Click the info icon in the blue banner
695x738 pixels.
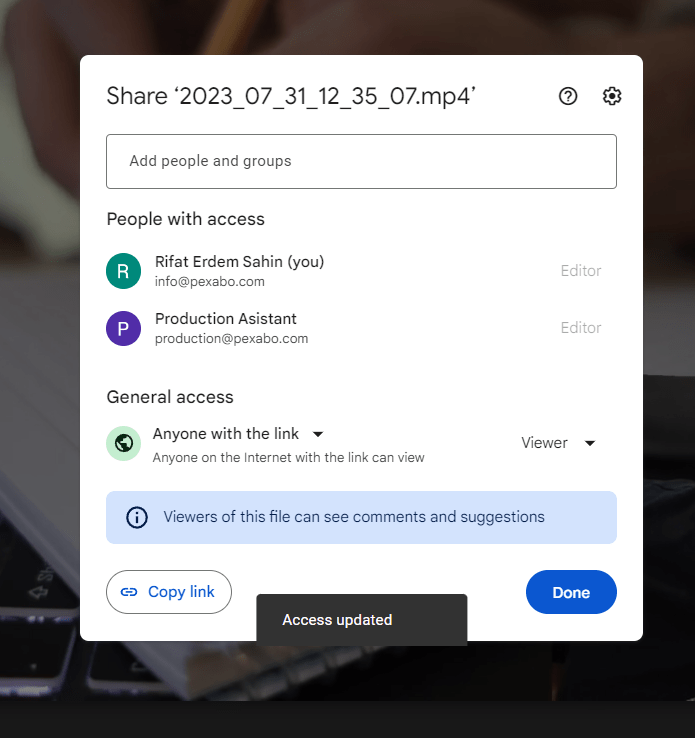137,517
